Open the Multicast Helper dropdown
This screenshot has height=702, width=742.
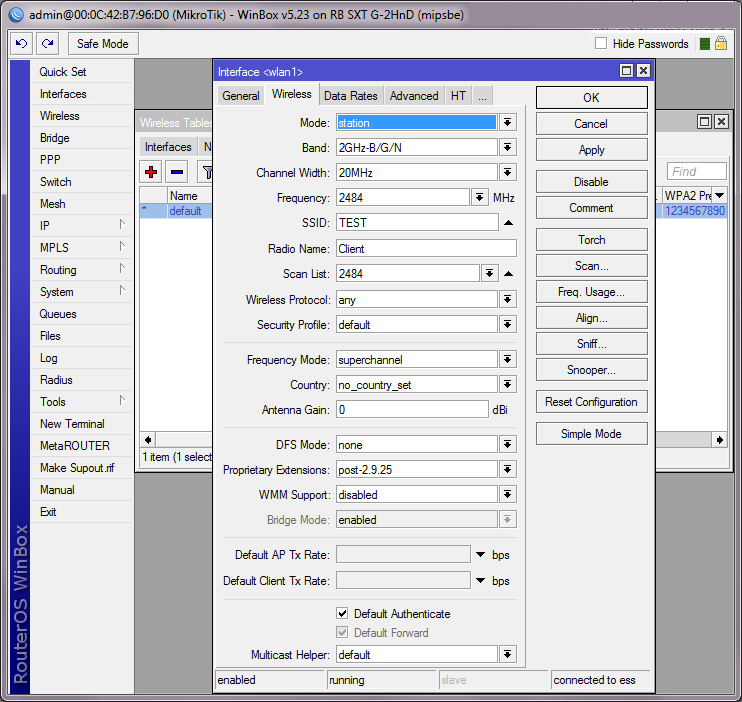tap(507, 655)
